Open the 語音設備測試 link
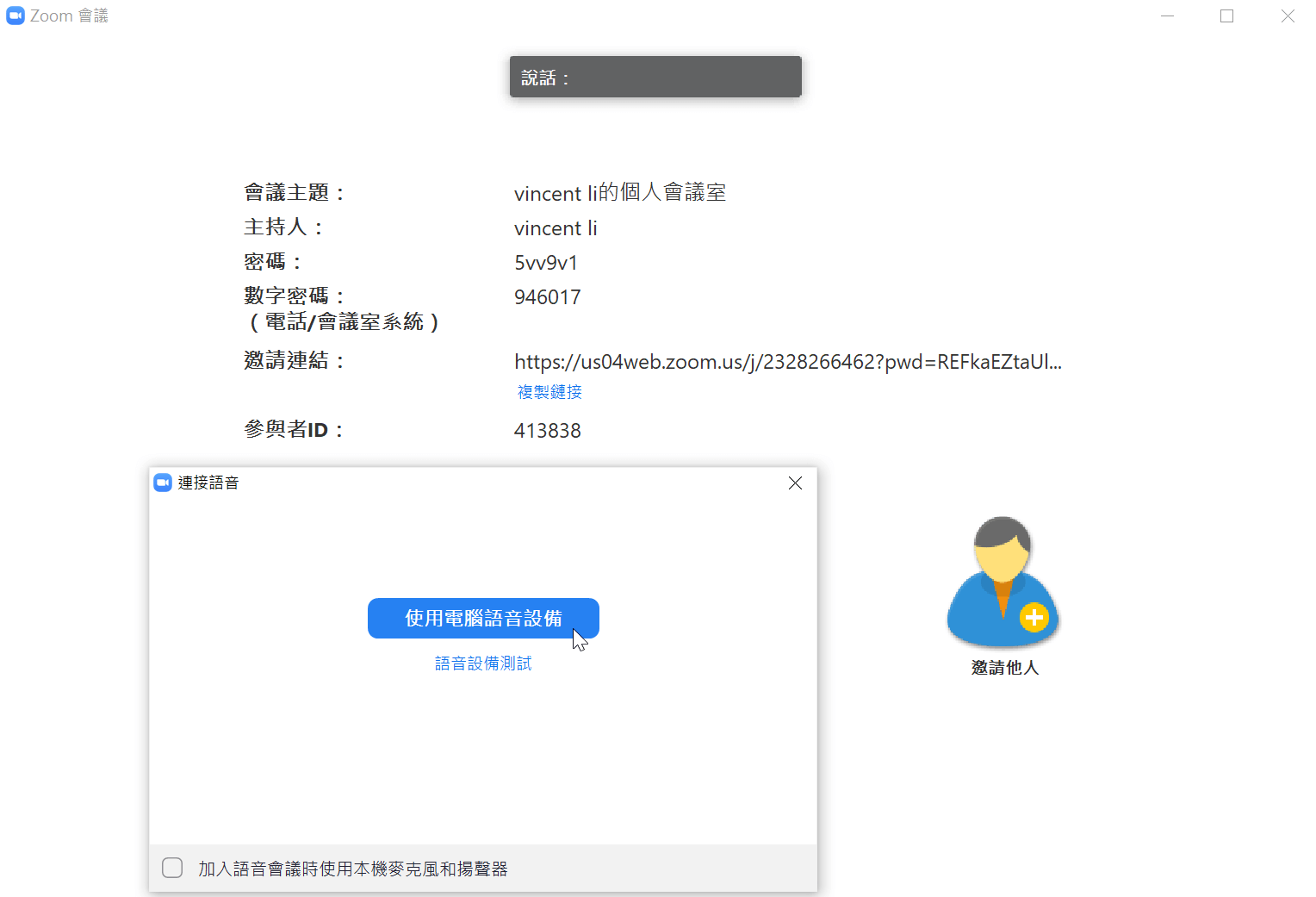 (x=483, y=663)
